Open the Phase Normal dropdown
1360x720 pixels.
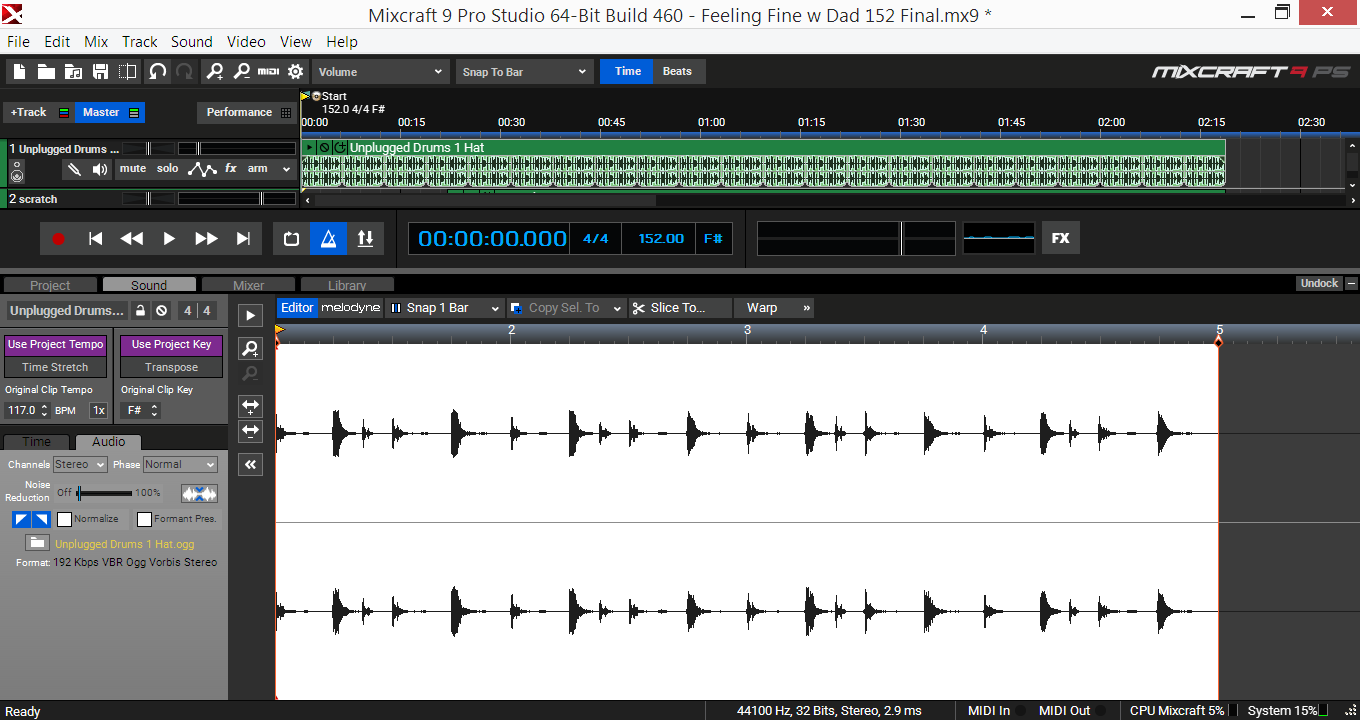(180, 465)
